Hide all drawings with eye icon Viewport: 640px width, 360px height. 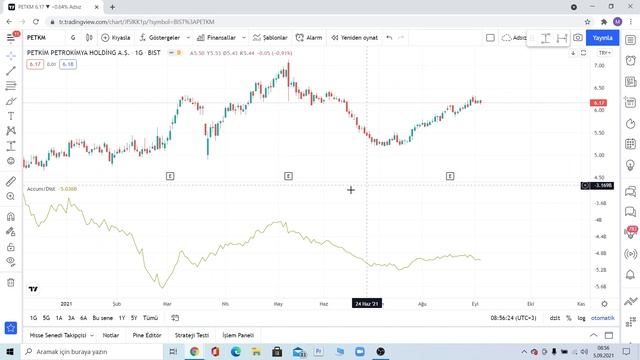pos(11,261)
